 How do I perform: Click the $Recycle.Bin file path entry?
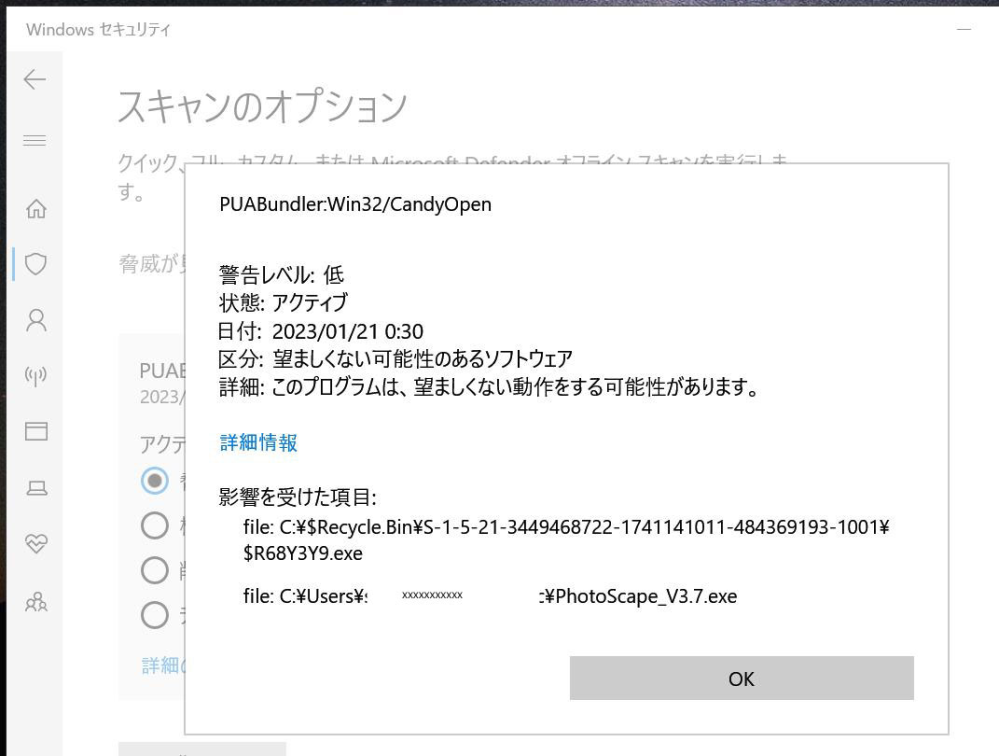point(566,540)
